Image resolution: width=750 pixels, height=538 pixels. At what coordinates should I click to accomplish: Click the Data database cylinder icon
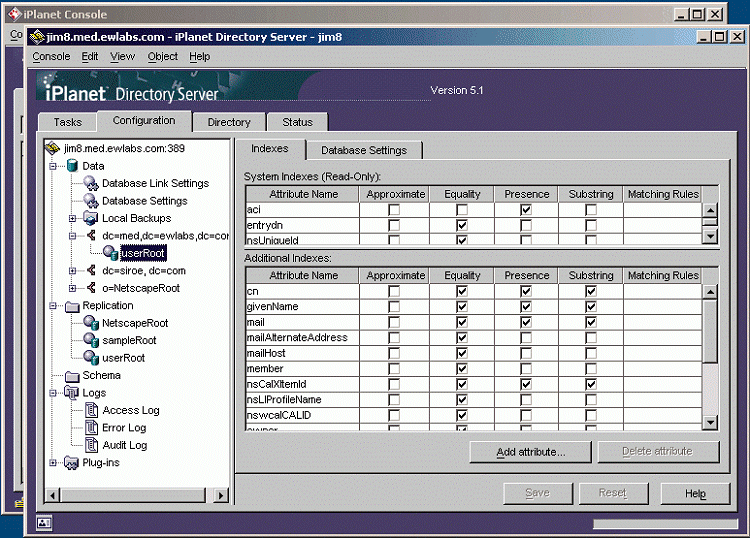point(72,166)
